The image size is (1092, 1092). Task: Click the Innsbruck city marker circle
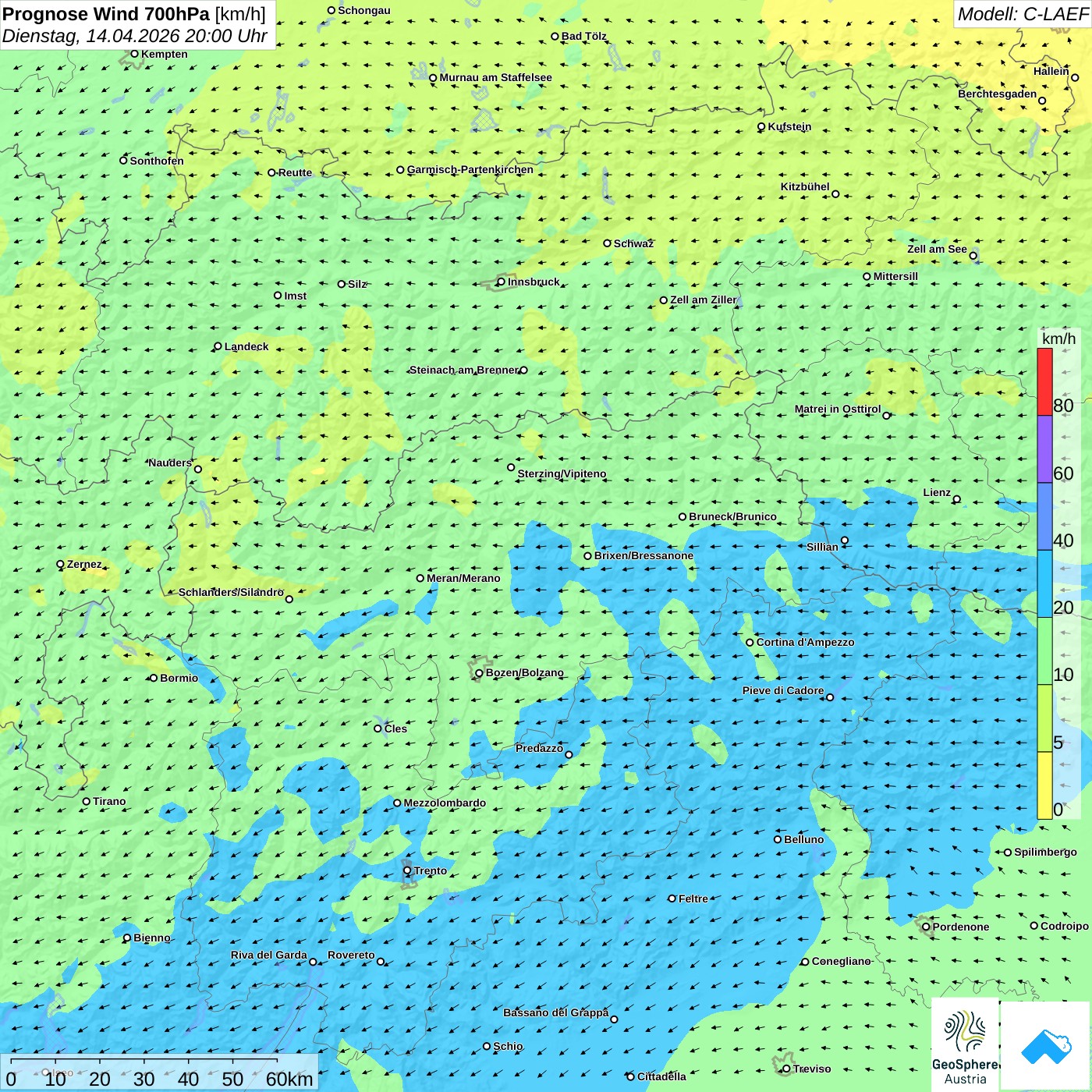coord(502,282)
